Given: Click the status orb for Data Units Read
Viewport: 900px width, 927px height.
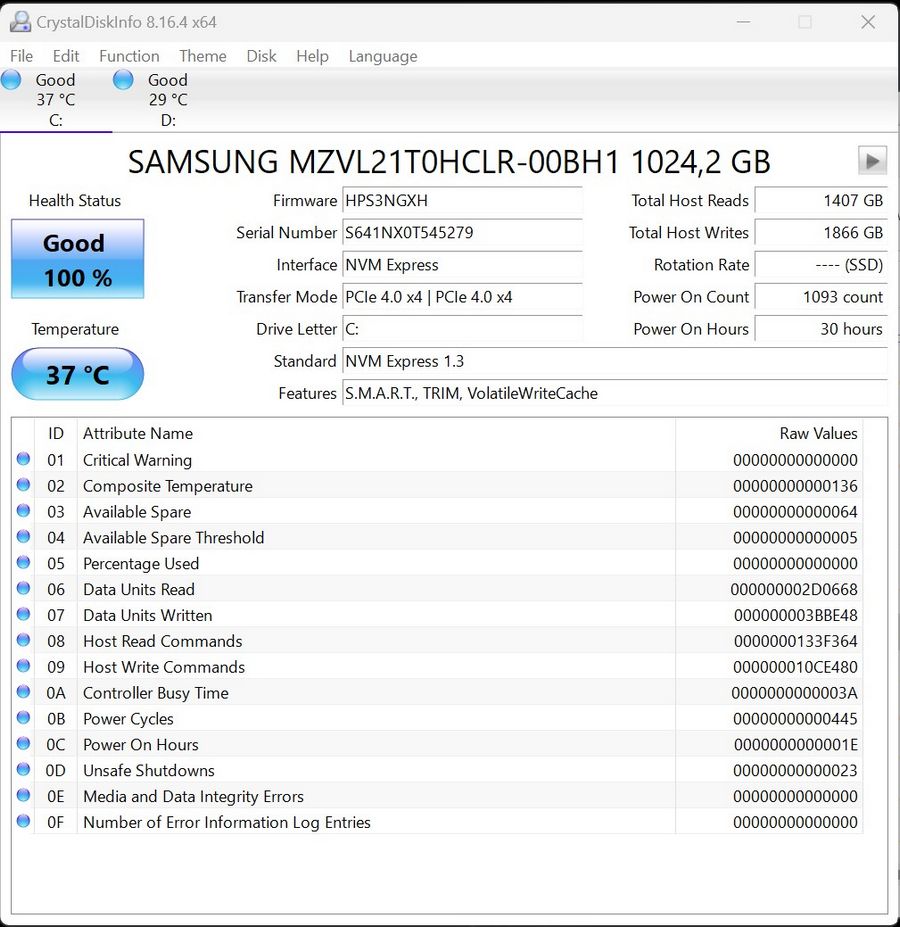Looking at the screenshot, I should pos(24,588).
